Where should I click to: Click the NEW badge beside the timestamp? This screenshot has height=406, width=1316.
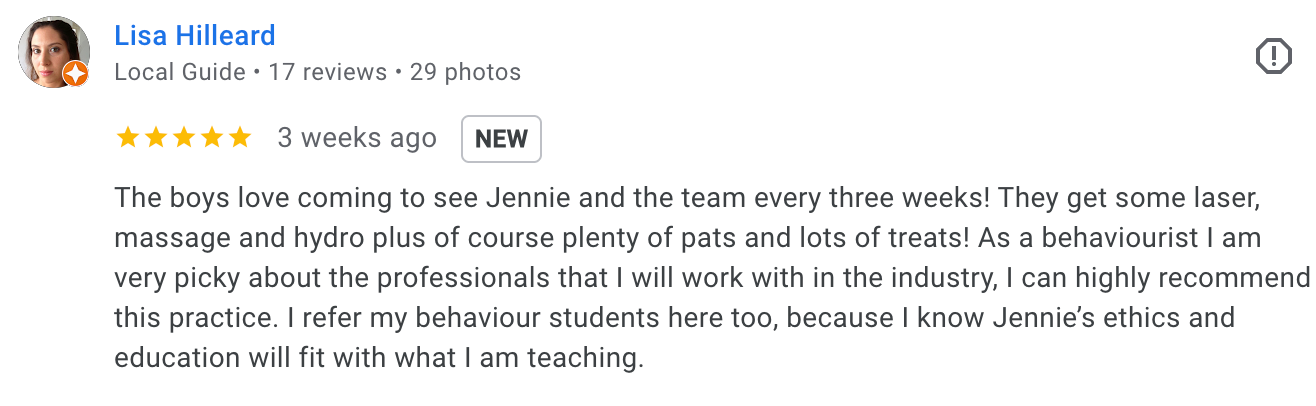pyautogui.click(x=501, y=139)
